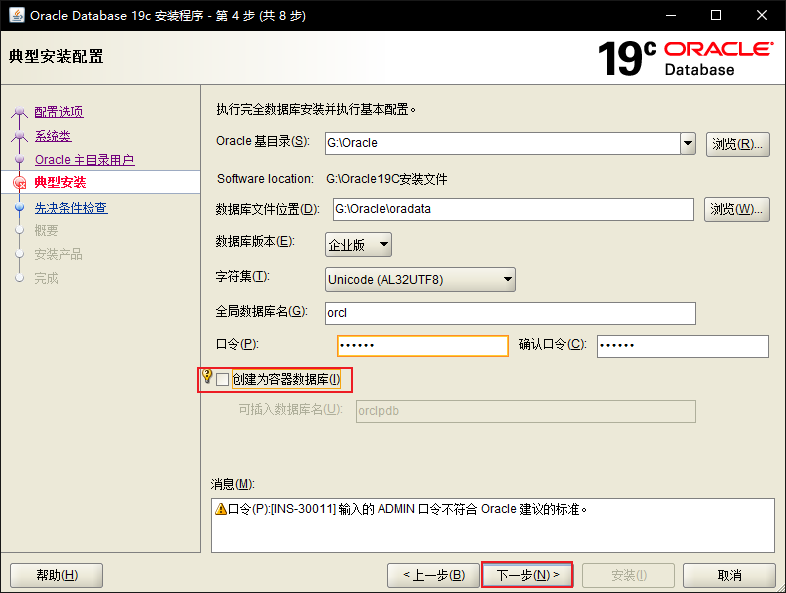Focus the 确认口令(C) confirm password field

click(683, 346)
